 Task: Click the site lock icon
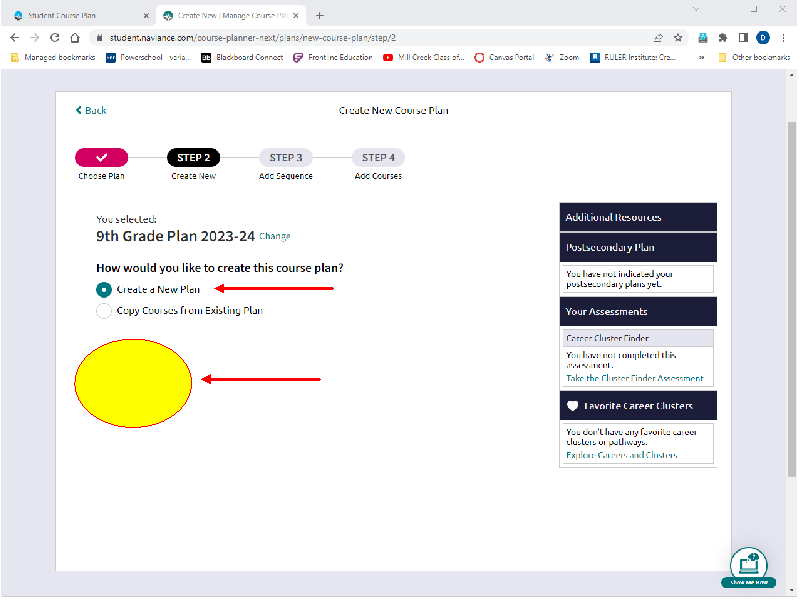(x=99, y=38)
